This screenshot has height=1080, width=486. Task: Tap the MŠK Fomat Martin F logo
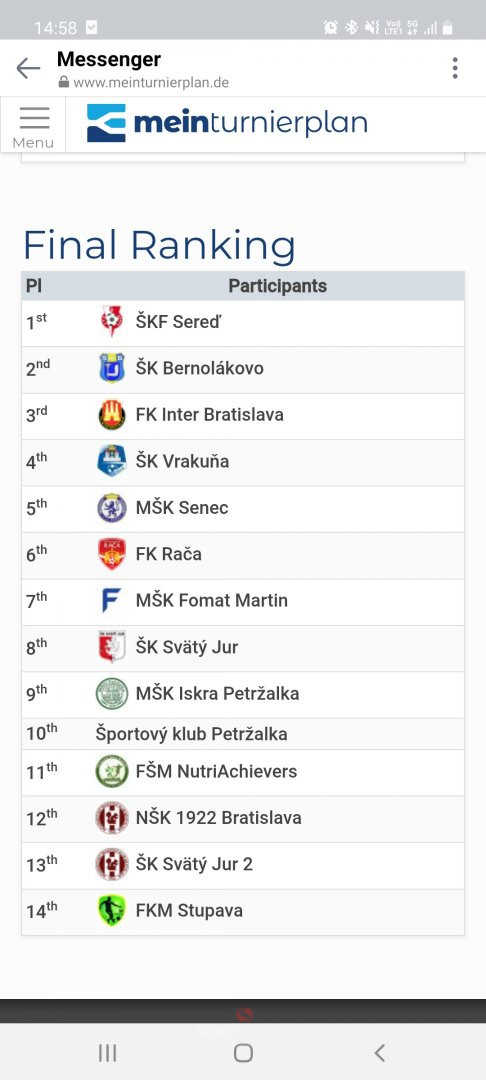(112, 601)
